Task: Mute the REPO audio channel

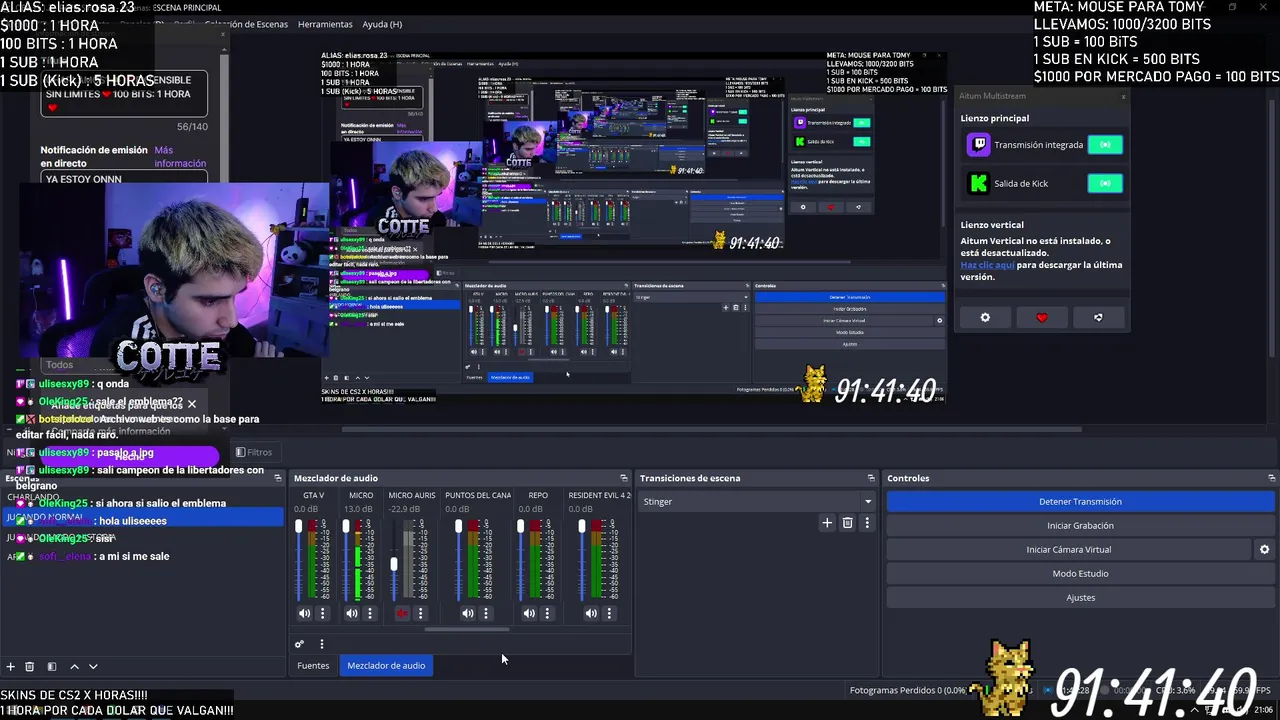Action: tap(529, 613)
